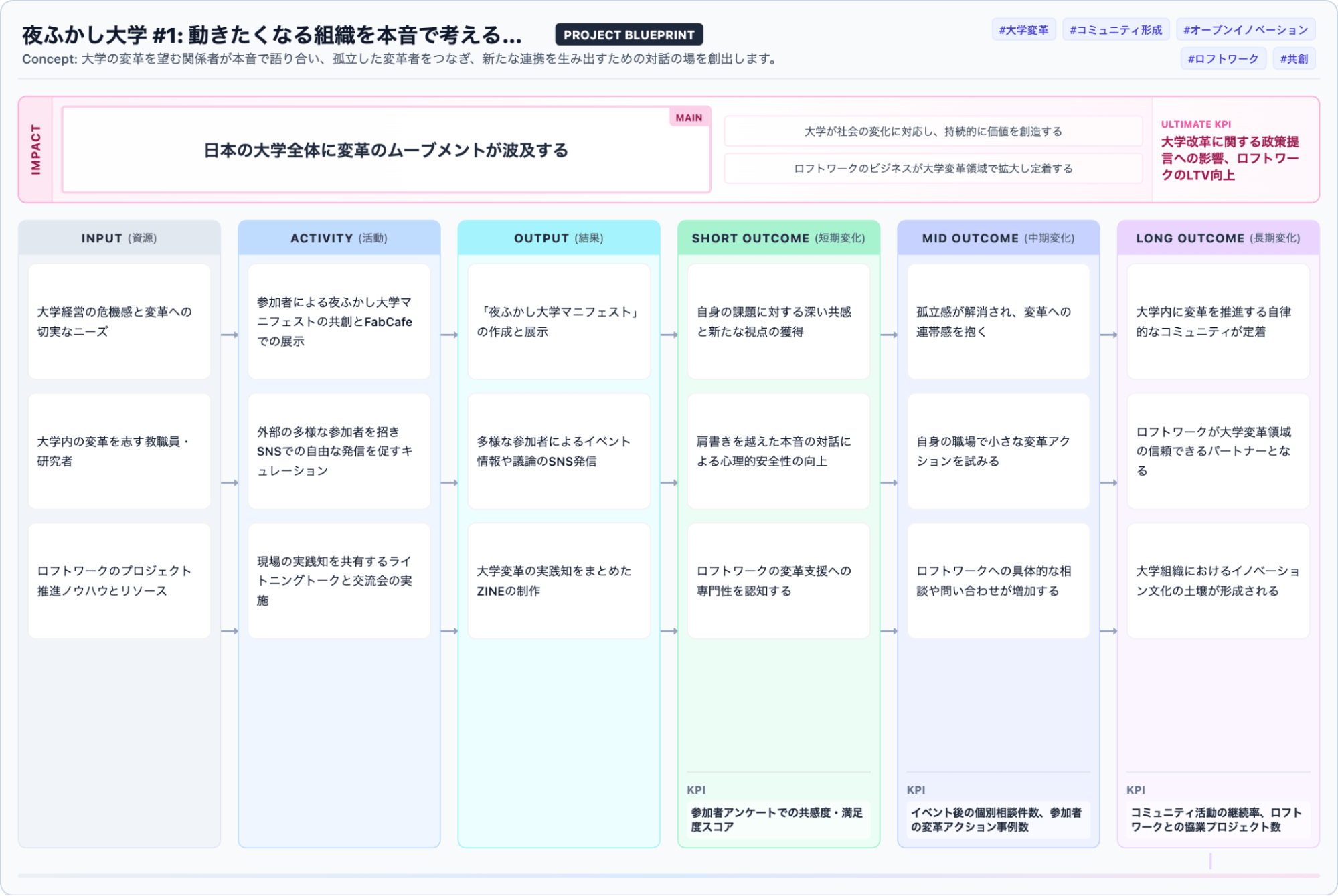Select the #共創 tag

1293,59
